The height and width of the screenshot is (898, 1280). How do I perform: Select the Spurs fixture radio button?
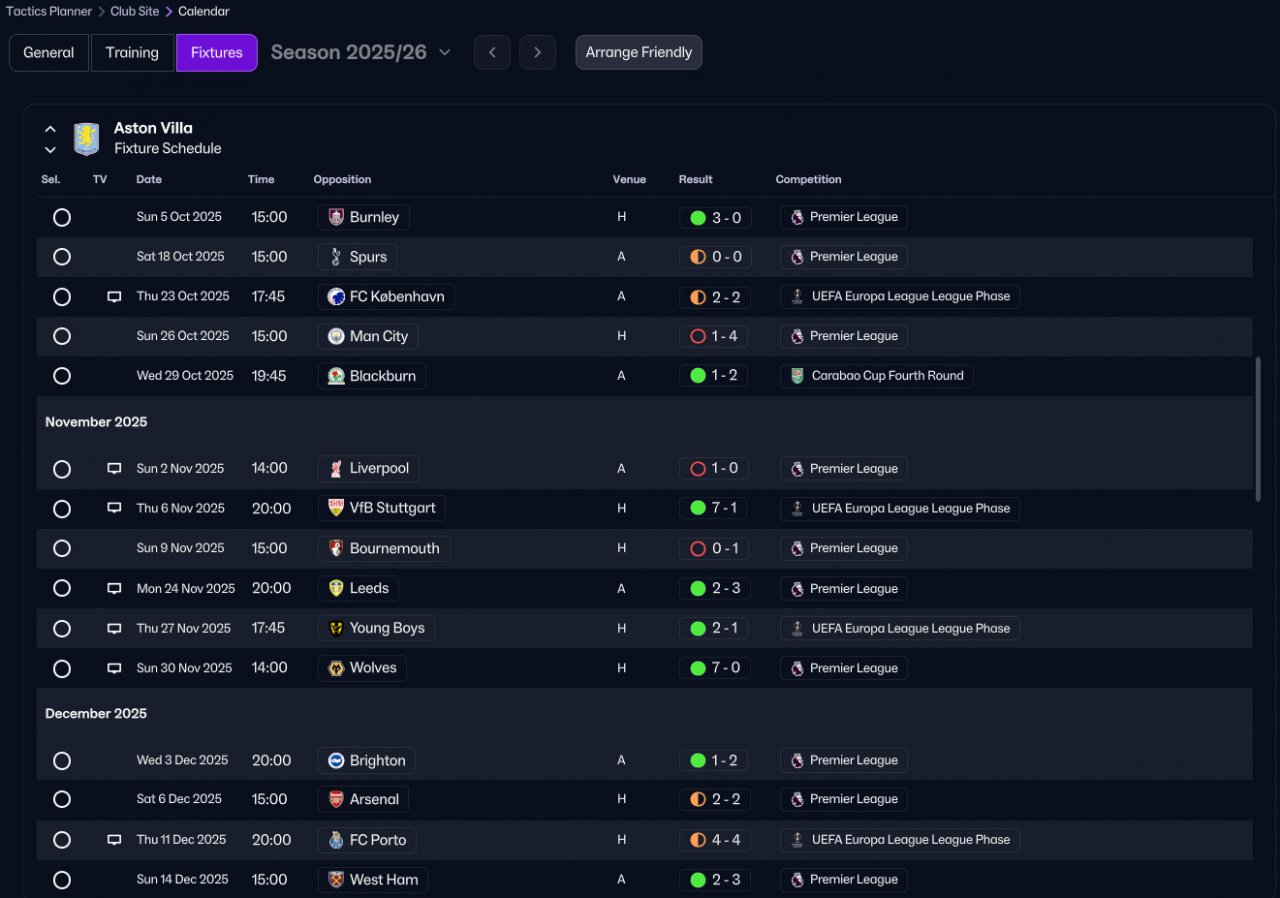click(62, 257)
